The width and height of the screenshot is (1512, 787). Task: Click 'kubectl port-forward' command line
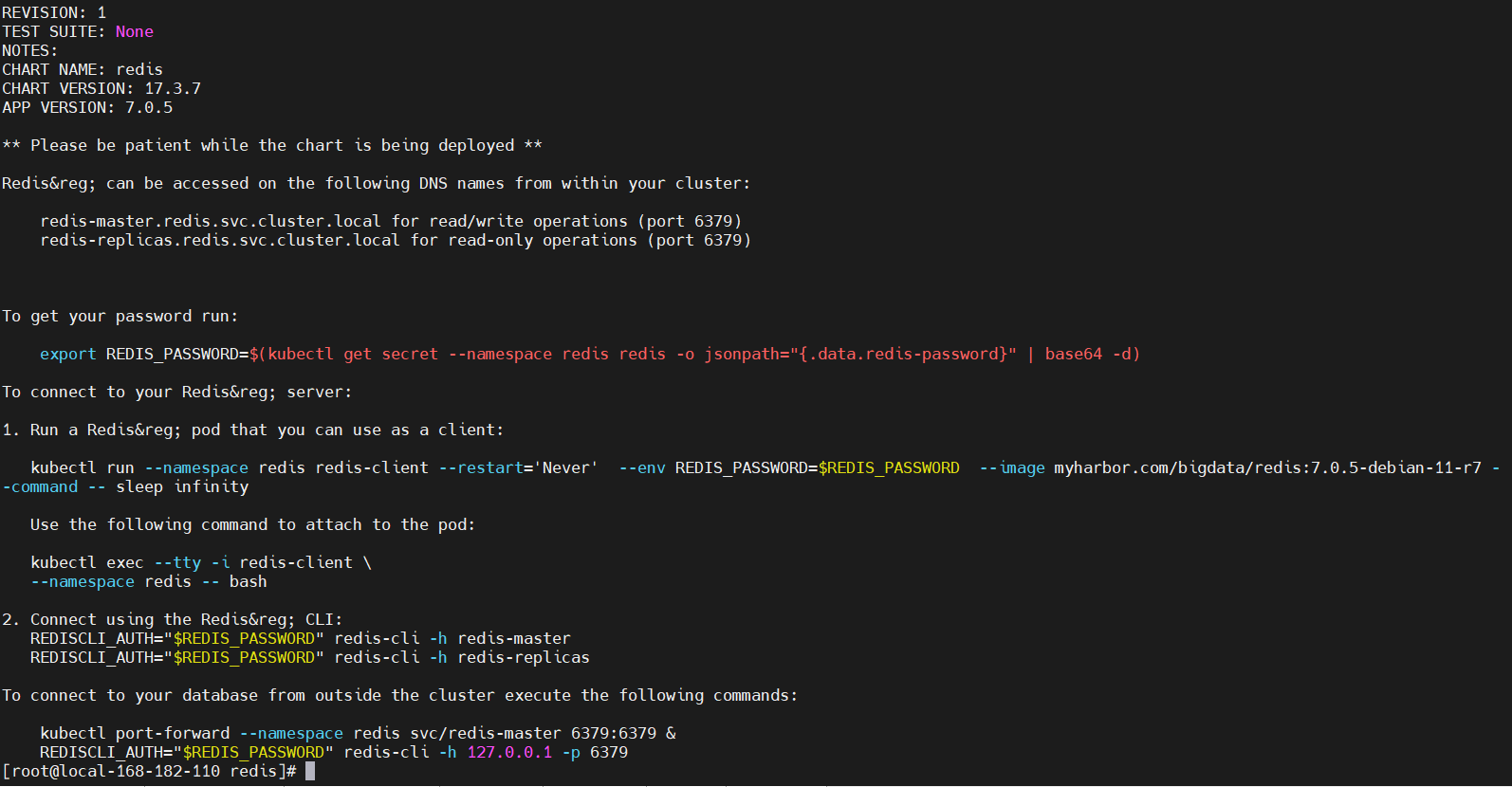coord(358,733)
